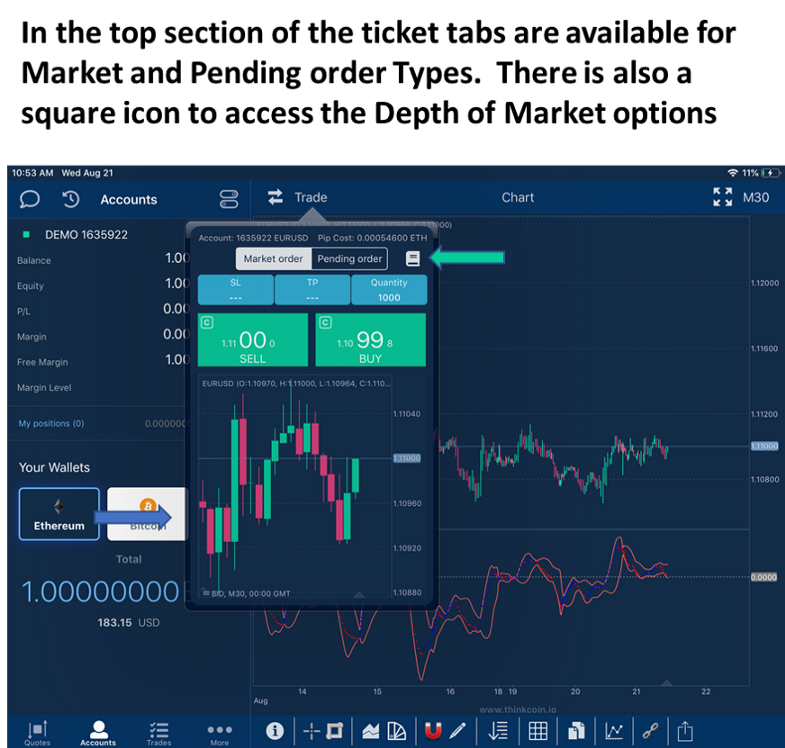Open the Trades tab

(159, 733)
